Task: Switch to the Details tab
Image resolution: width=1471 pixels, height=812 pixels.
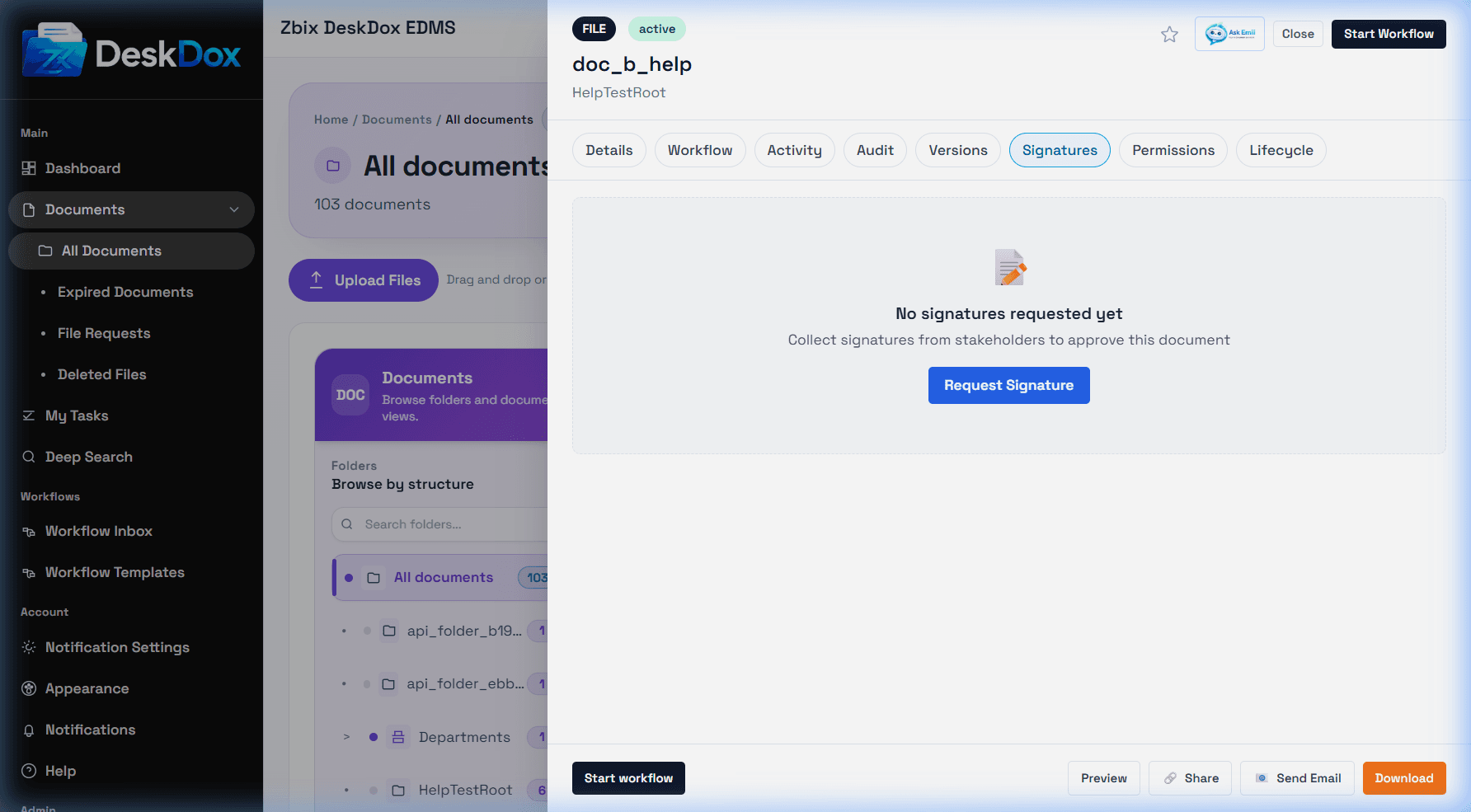Action: [x=609, y=150]
